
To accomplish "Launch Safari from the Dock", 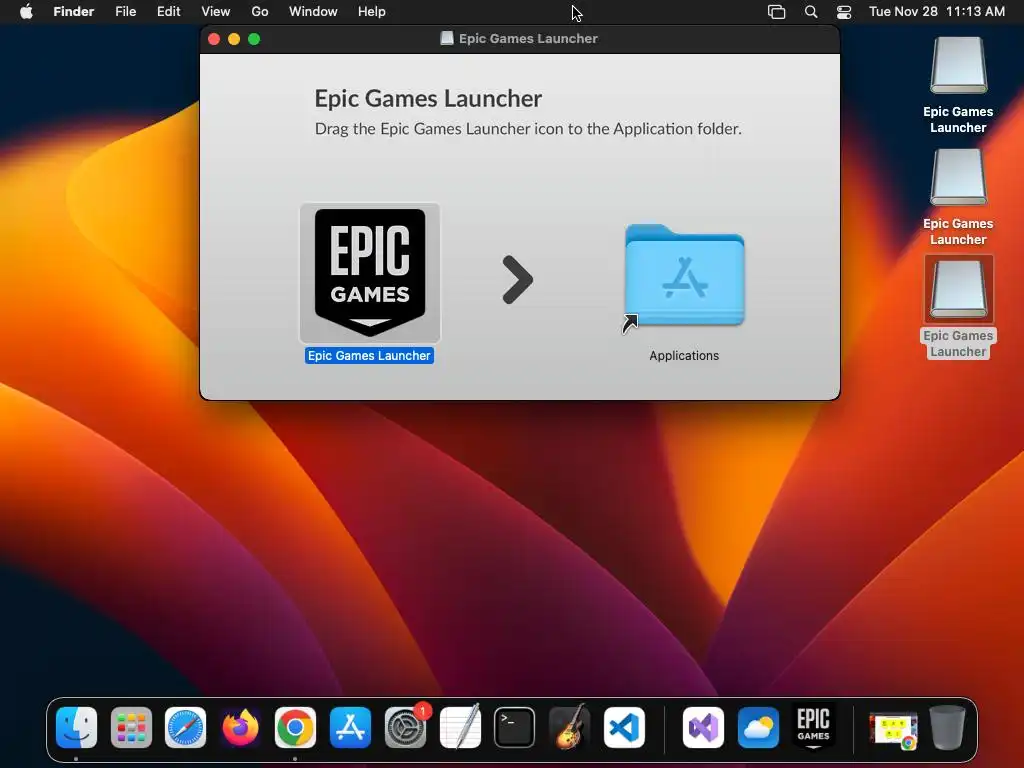I will coord(185,727).
